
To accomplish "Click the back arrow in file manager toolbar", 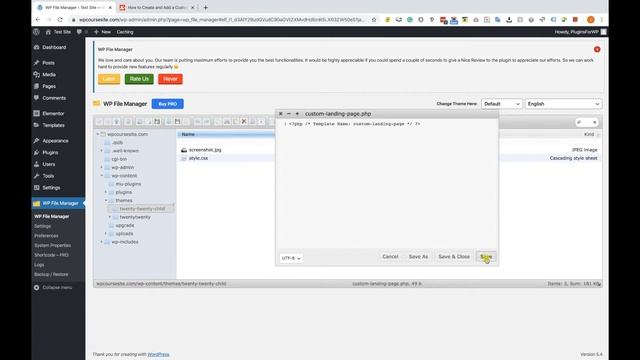I will click(99, 122).
